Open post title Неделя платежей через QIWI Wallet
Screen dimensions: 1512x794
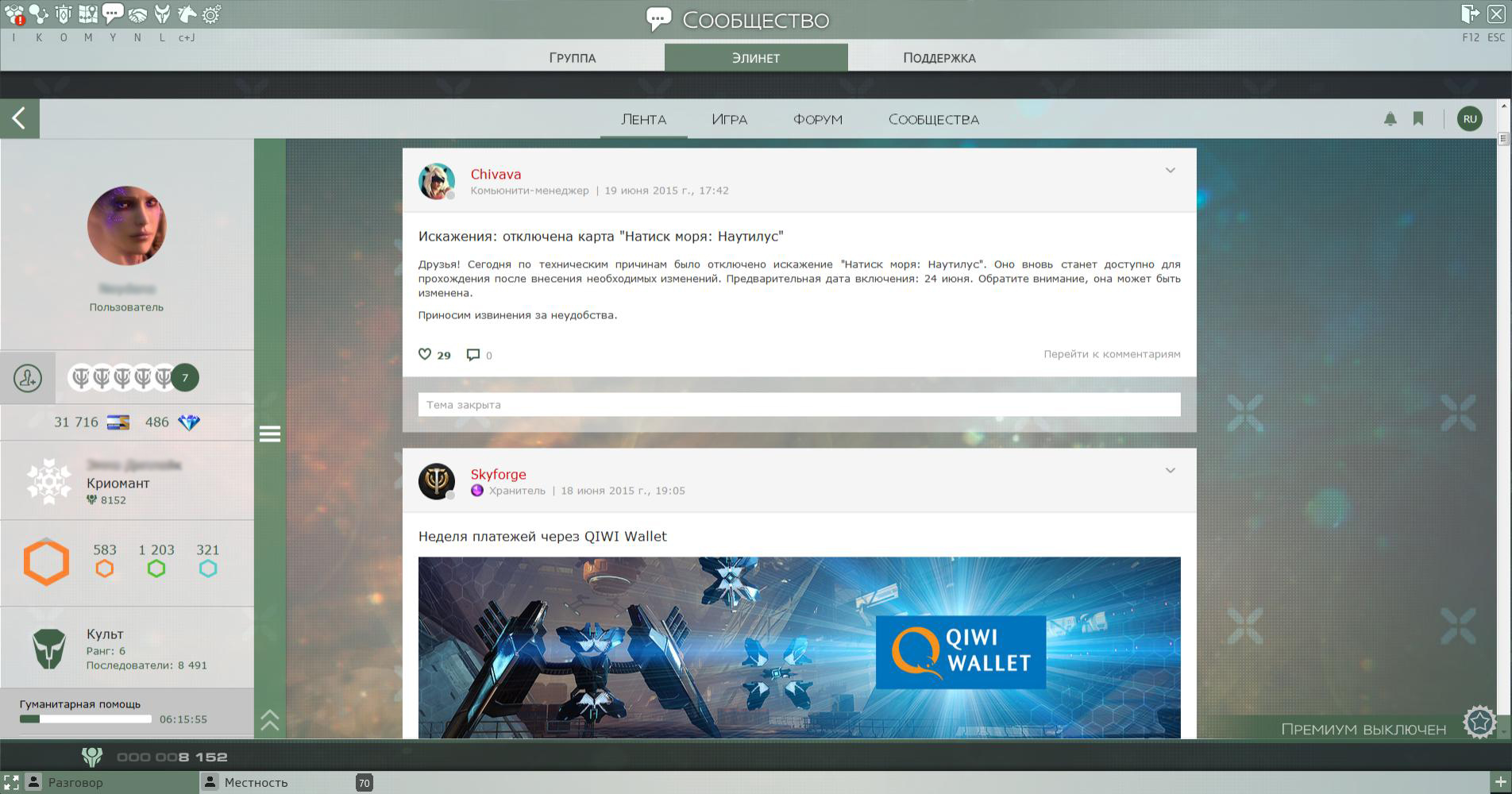[542, 537]
